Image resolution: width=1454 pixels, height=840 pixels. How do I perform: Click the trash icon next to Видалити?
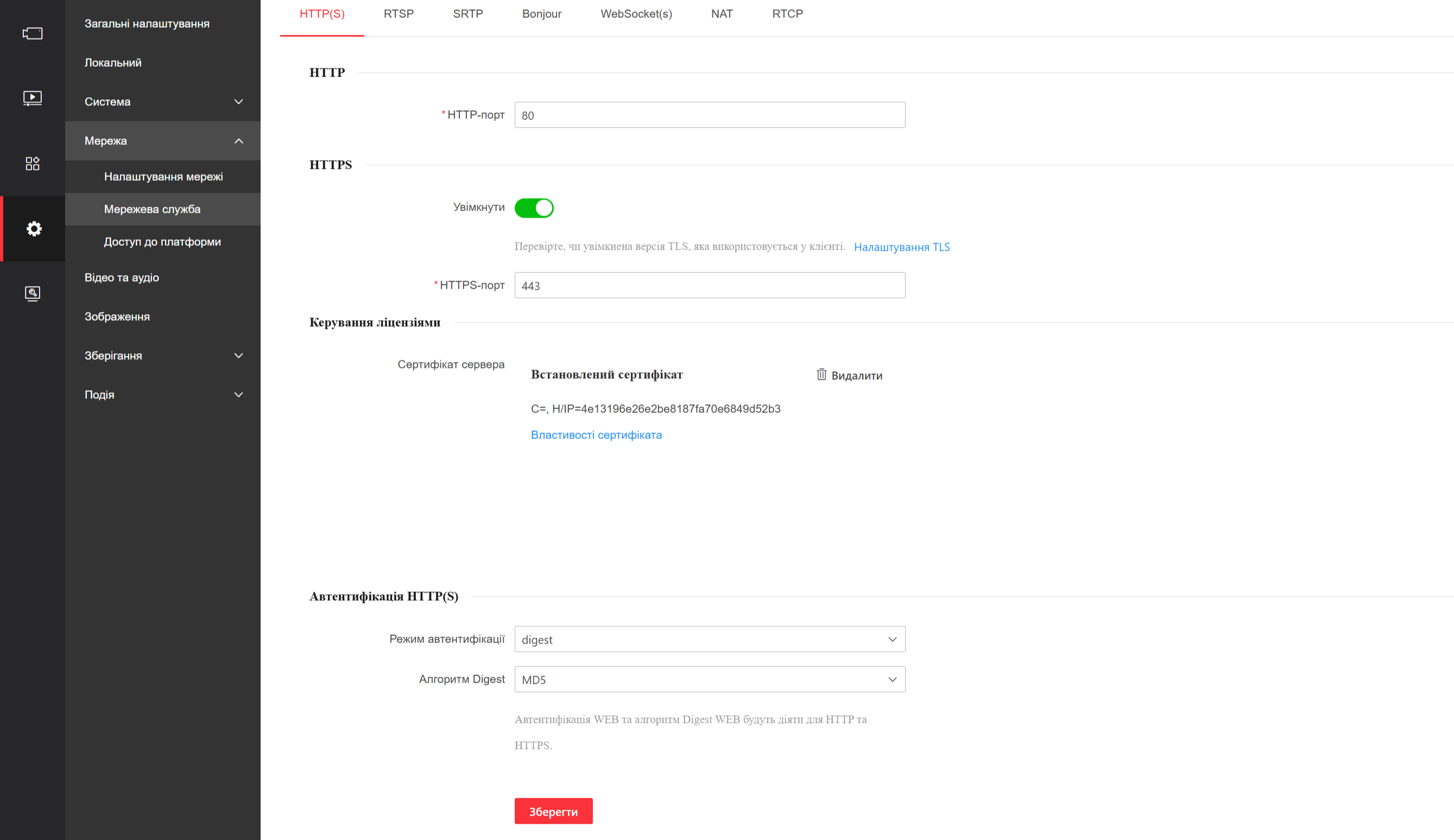[x=821, y=375]
